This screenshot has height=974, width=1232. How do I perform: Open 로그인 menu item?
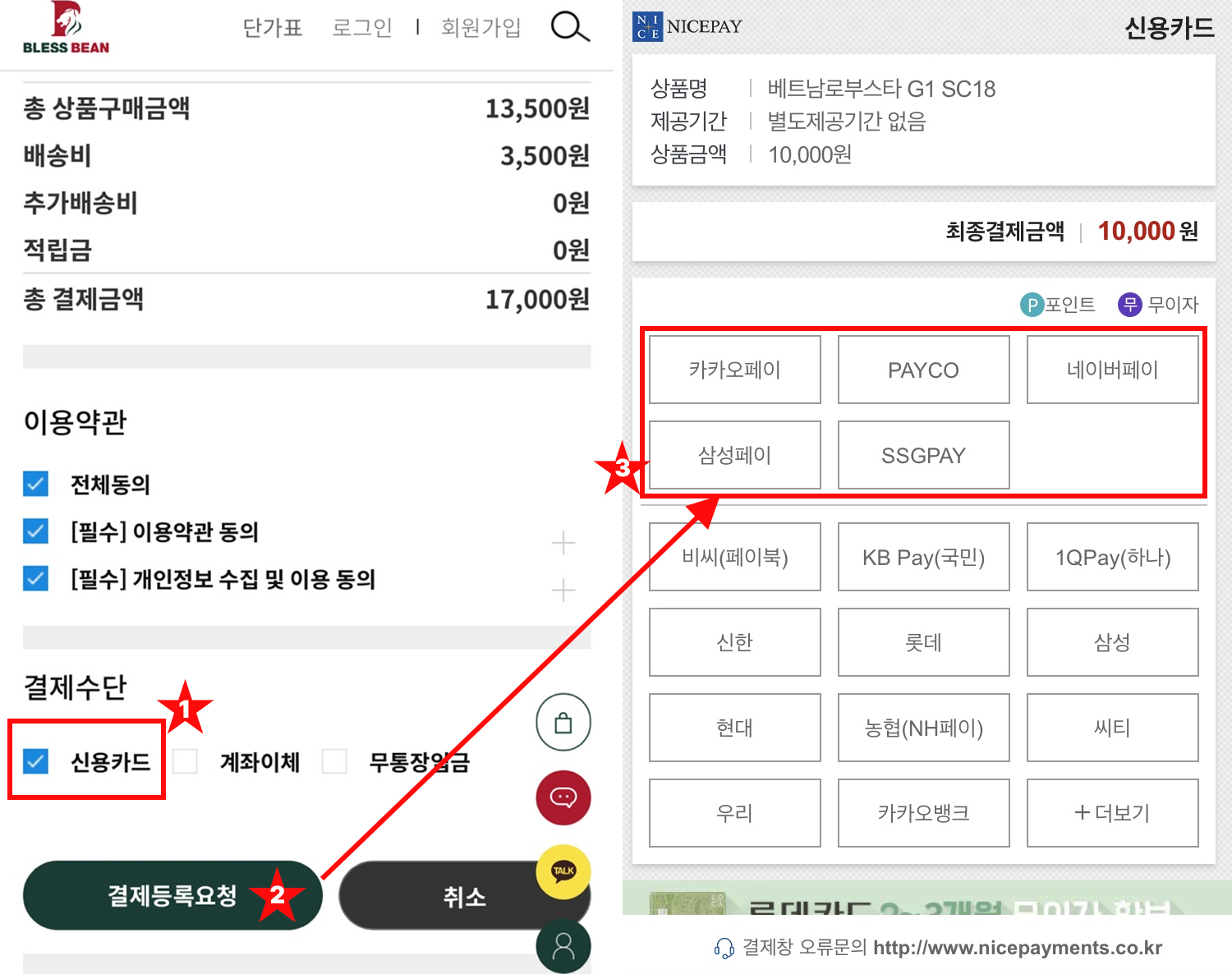coord(362,27)
